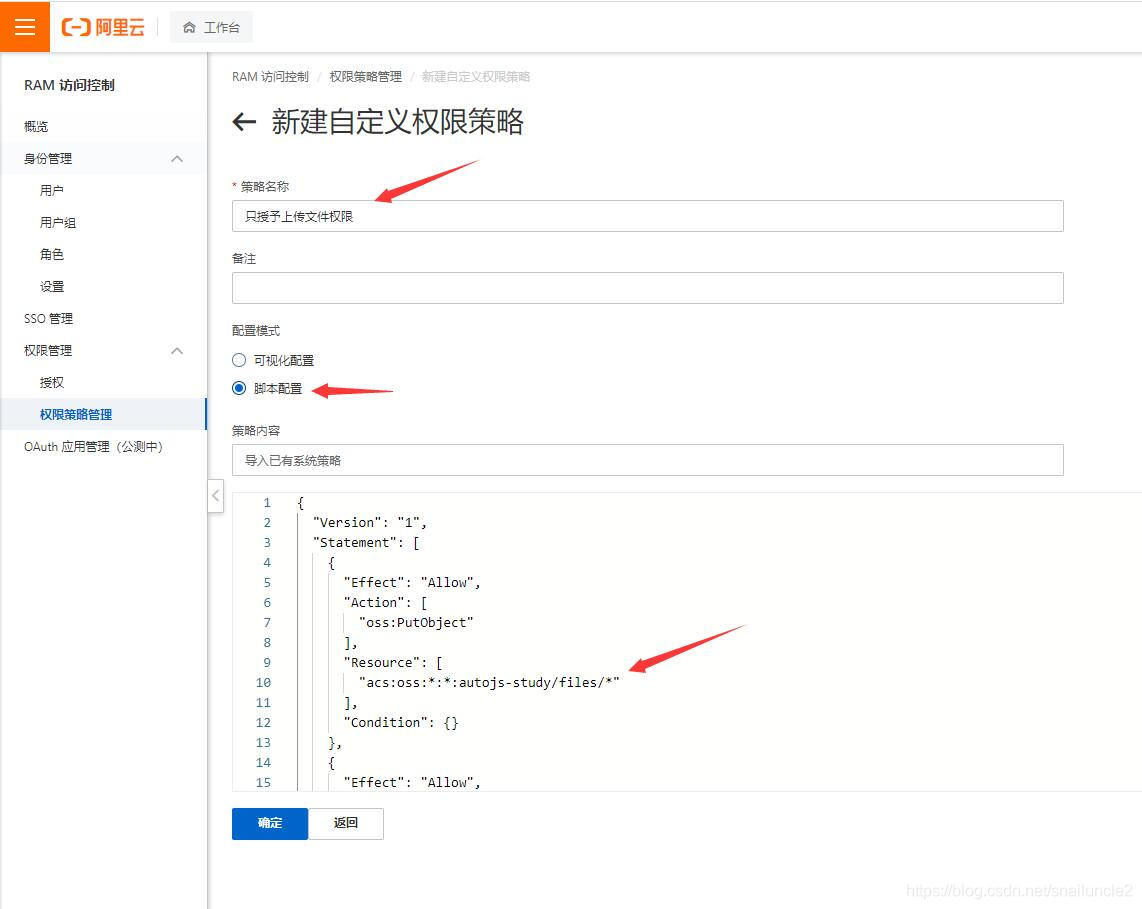Open the 工作台 workbench
Viewport: 1142px width, 909px height.
(x=211, y=28)
